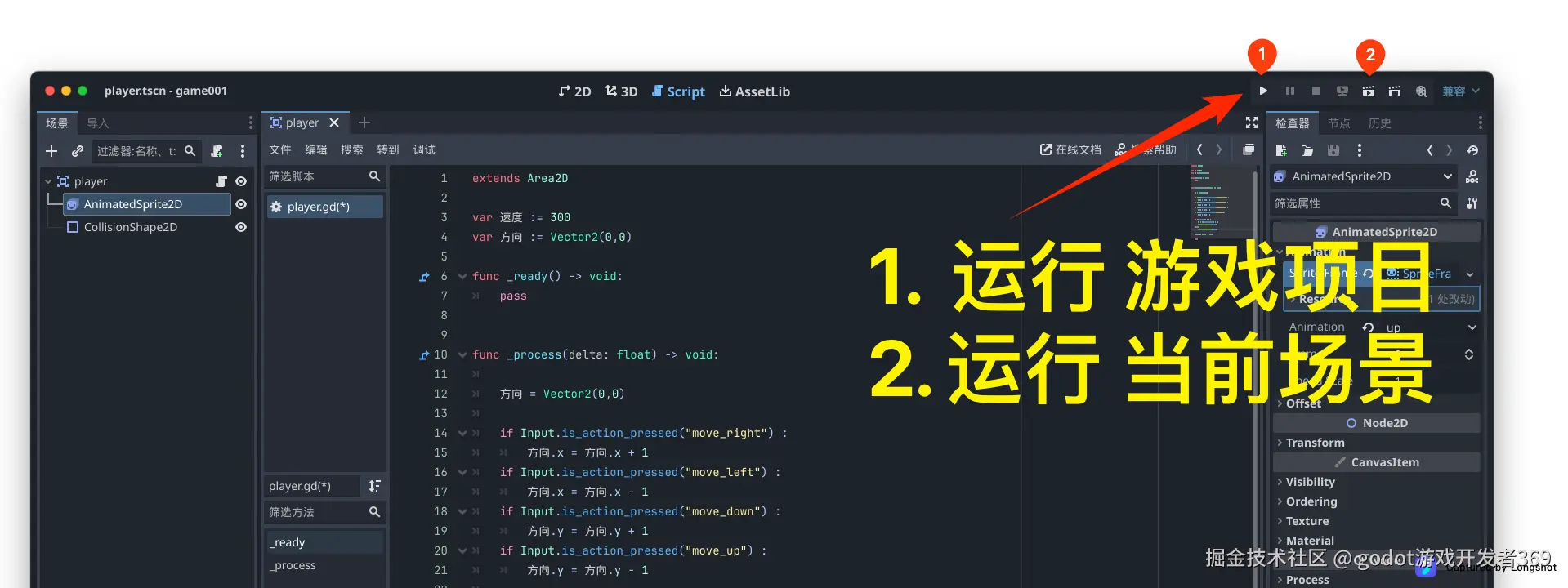
Task: Open the AssetLib workspace
Action: click(x=755, y=91)
